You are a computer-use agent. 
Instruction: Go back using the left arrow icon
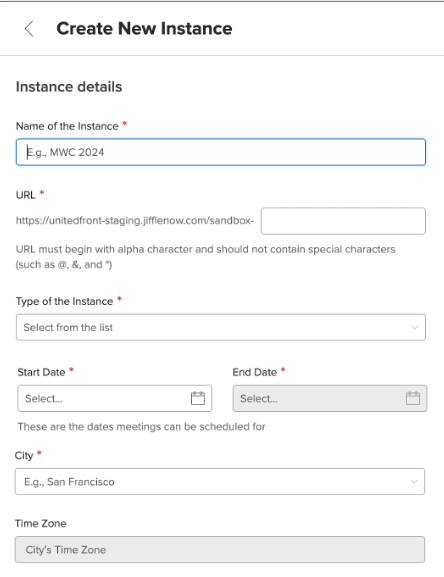(29, 29)
